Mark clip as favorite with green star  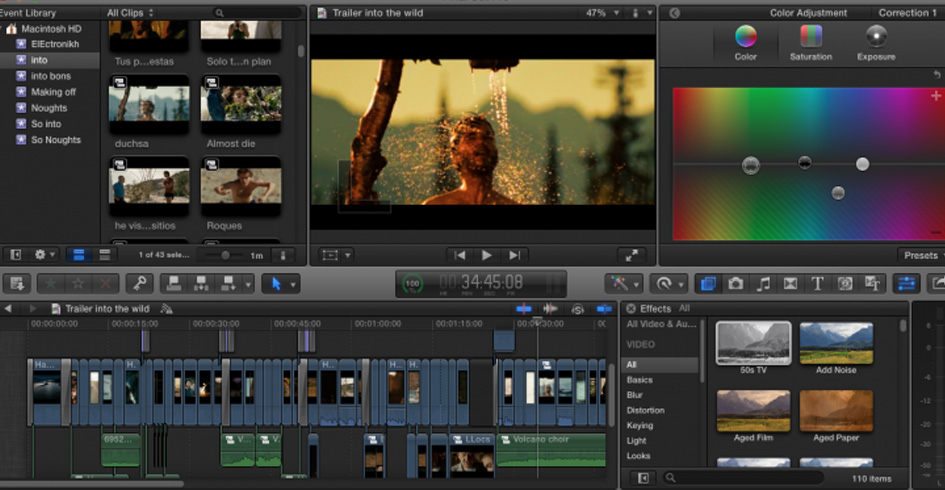[51, 283]
